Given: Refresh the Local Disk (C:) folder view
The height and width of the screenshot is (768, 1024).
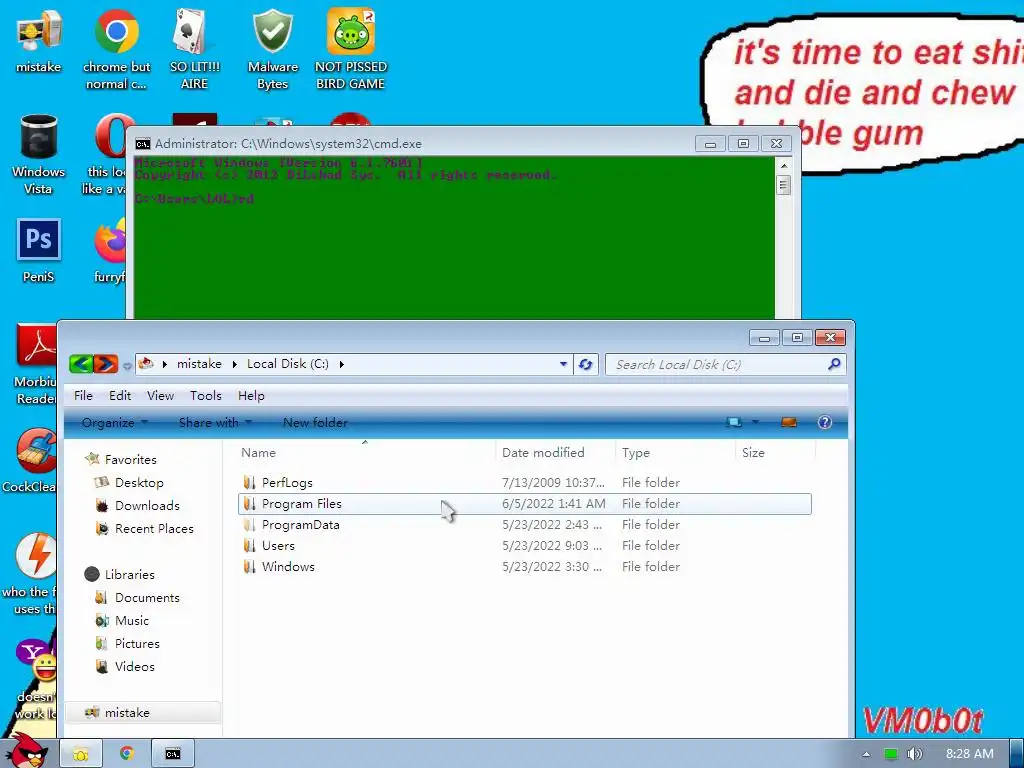Looking at the screenshot, I should click(x=585, y=364).
